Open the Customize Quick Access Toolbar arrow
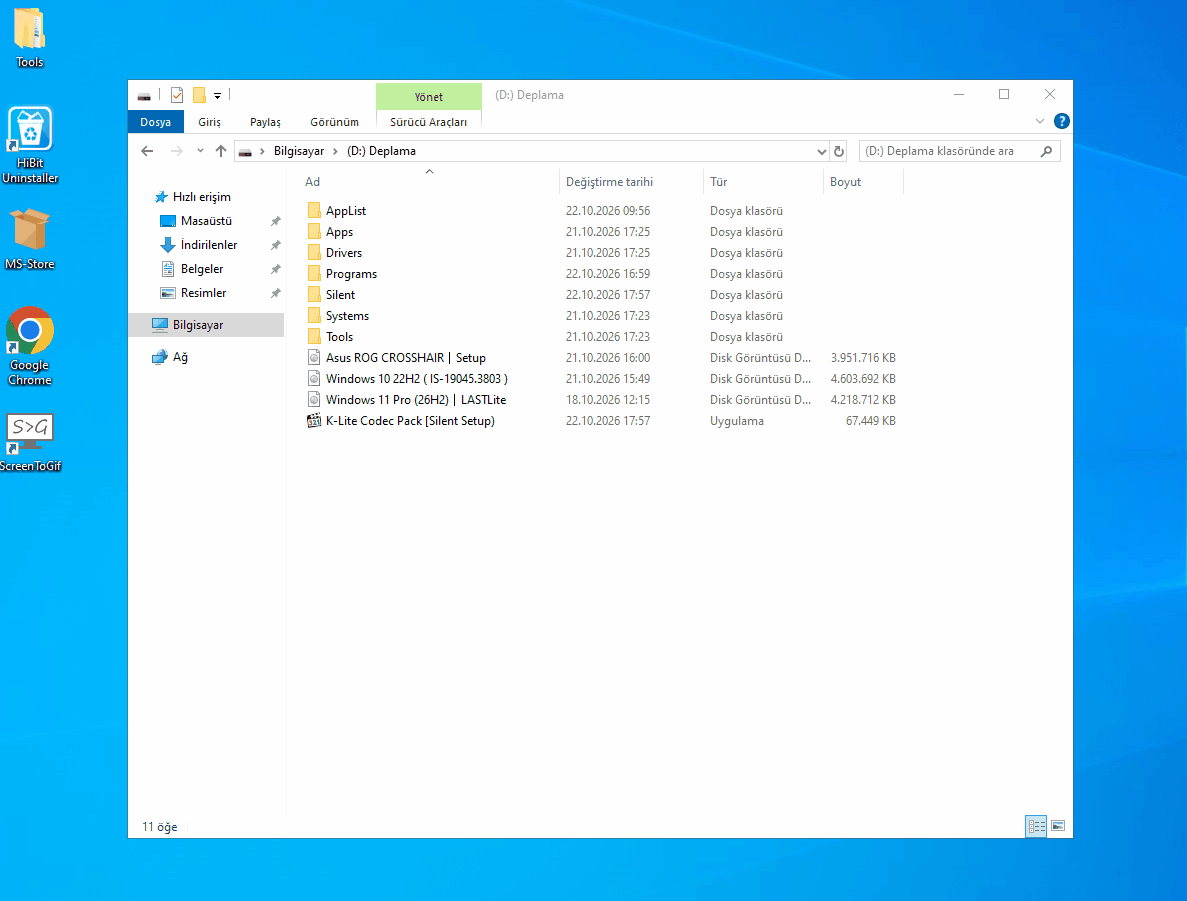Screen dimensions: 1187x901 (217, 96)
